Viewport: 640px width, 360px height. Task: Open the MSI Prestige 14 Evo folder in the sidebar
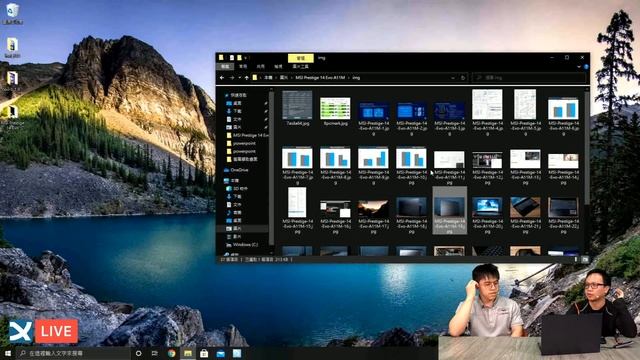pos(248,135)
